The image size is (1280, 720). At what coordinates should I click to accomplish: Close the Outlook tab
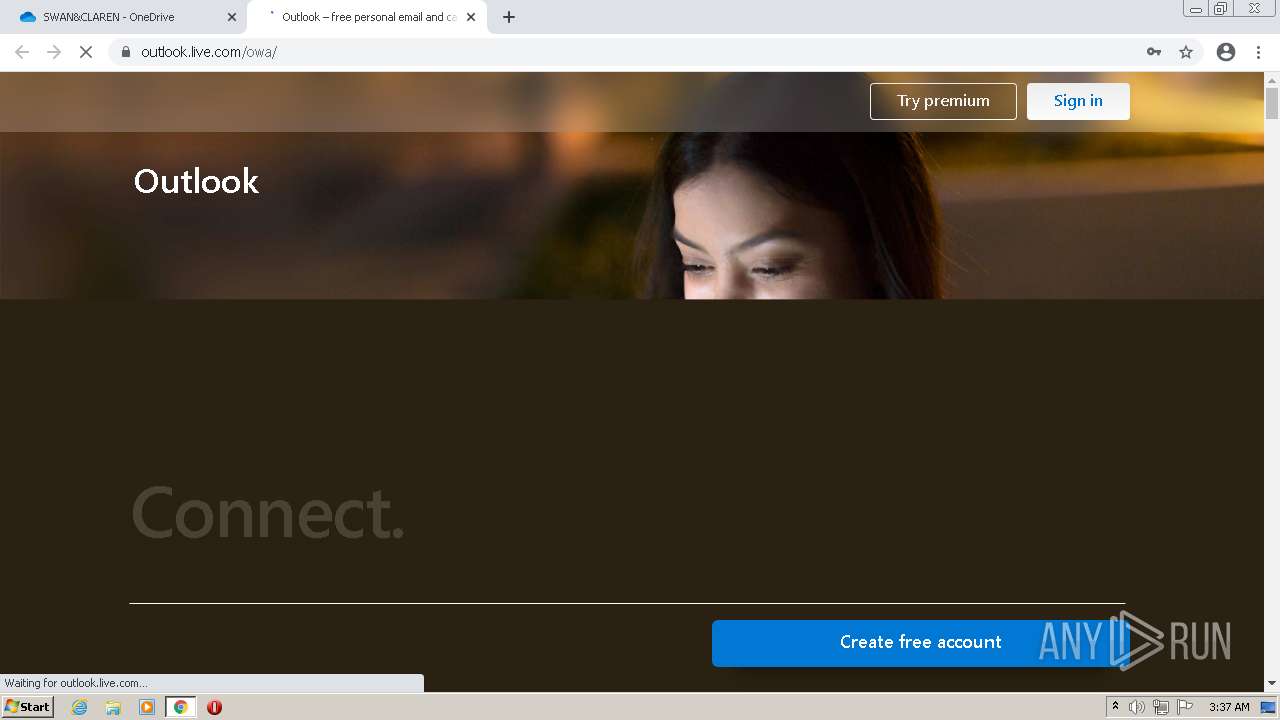pyautogui.click(x=471, y=17)
